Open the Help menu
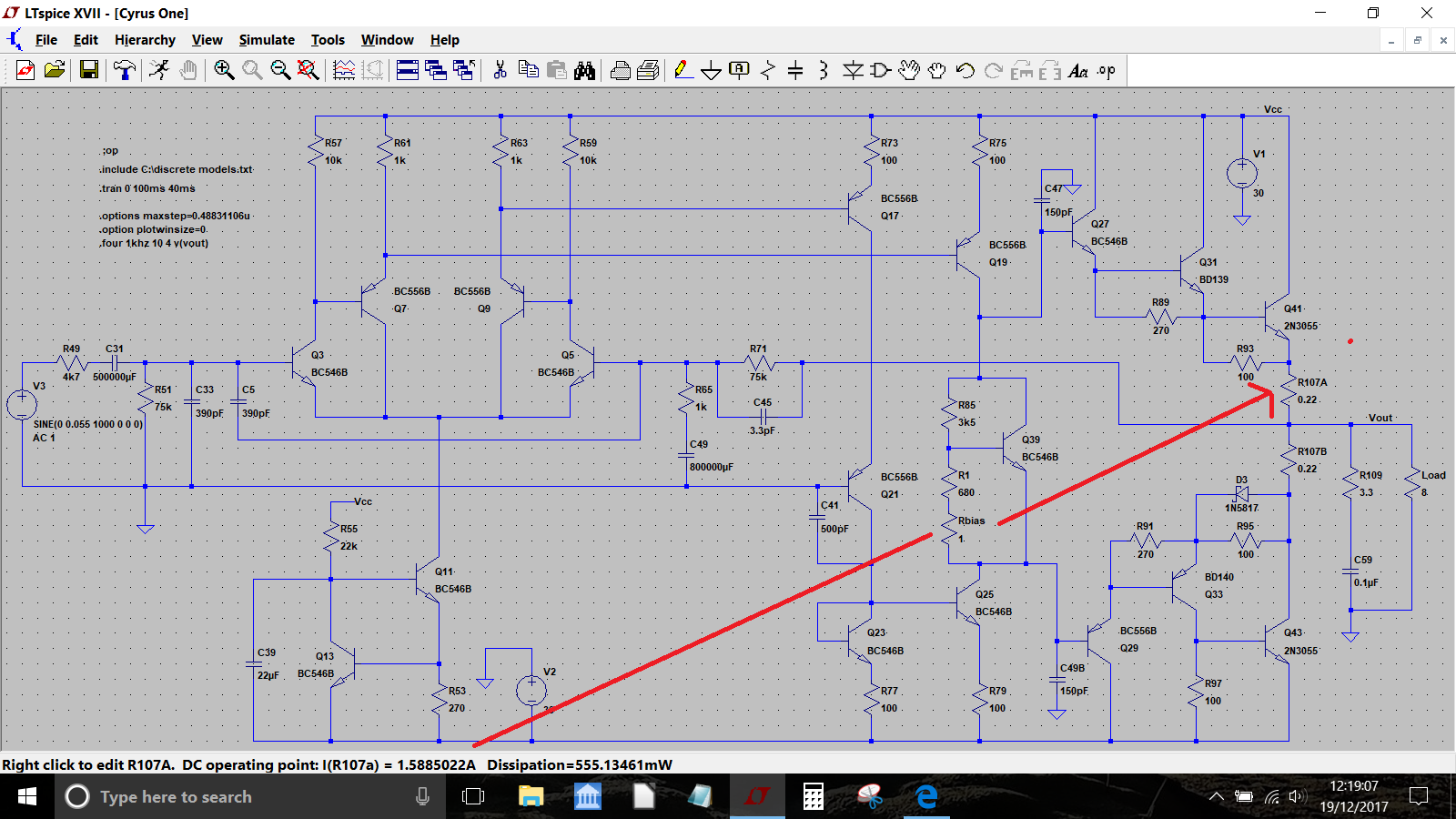The height and width of the screenshot is (819, 1456). click(445, 40)
